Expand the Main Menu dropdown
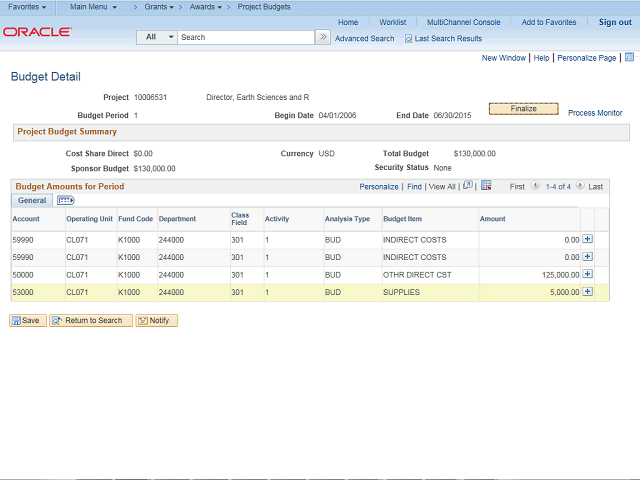 pyautogui.click(x=93, y=7)
